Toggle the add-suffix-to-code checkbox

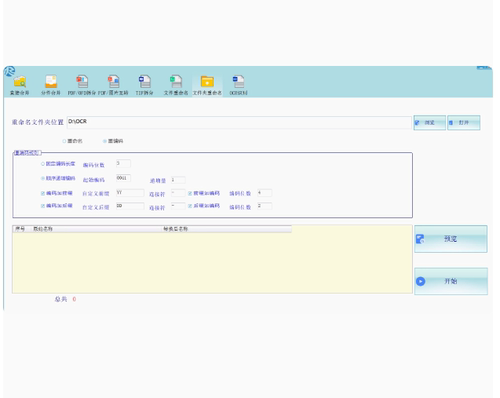coord(57,206)
